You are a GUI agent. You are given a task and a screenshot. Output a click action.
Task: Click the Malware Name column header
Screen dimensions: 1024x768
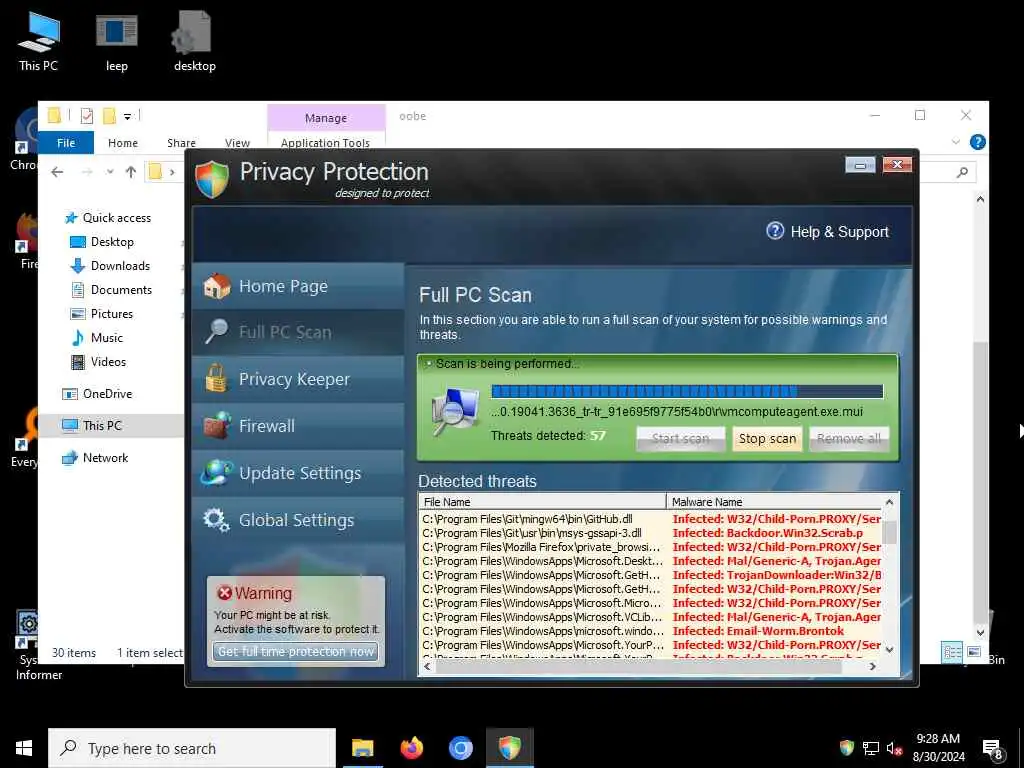774,502
